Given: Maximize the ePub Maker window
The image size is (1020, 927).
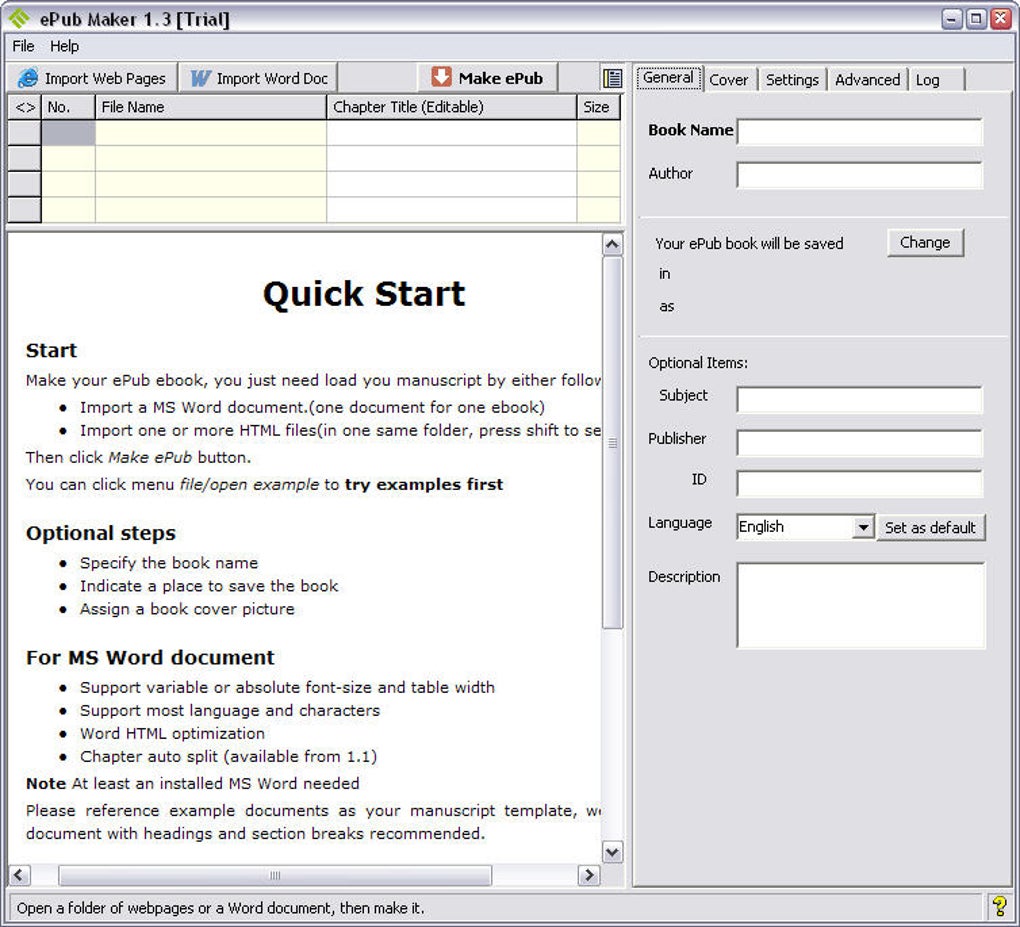Looking at the screenshot, I should pyautogui.click(x=976, y=18).
